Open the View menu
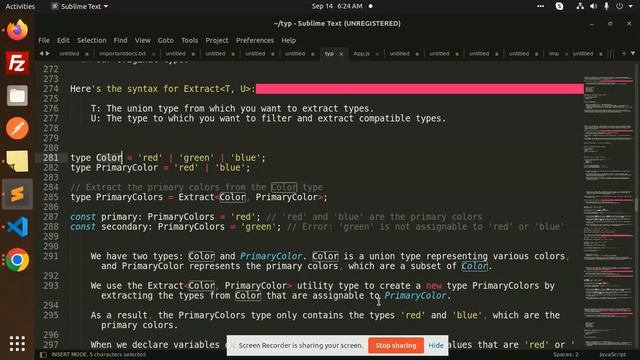Screen dimensions: 640x360 pyautogui.click(x=143, y=40)
